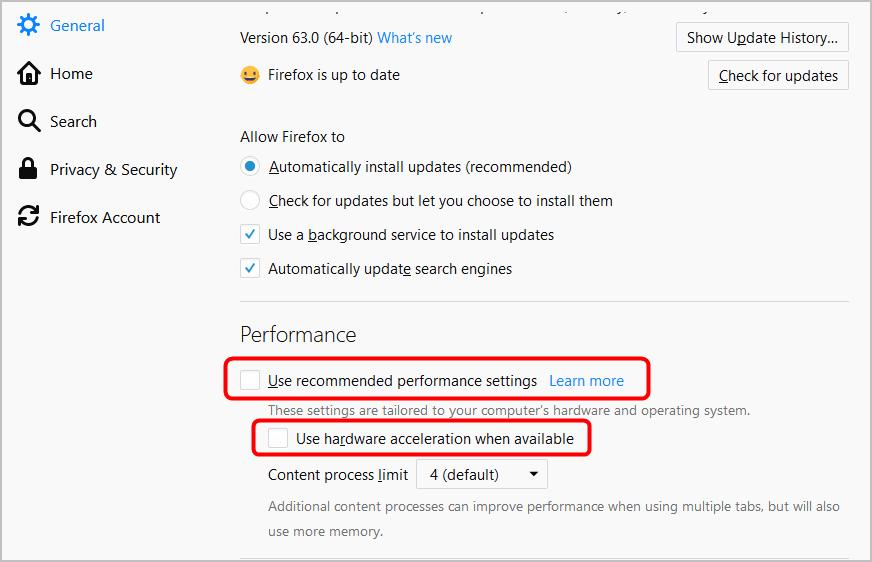Click the General gear icon
This screenshot has width=872, height=562.
[29, 25]
